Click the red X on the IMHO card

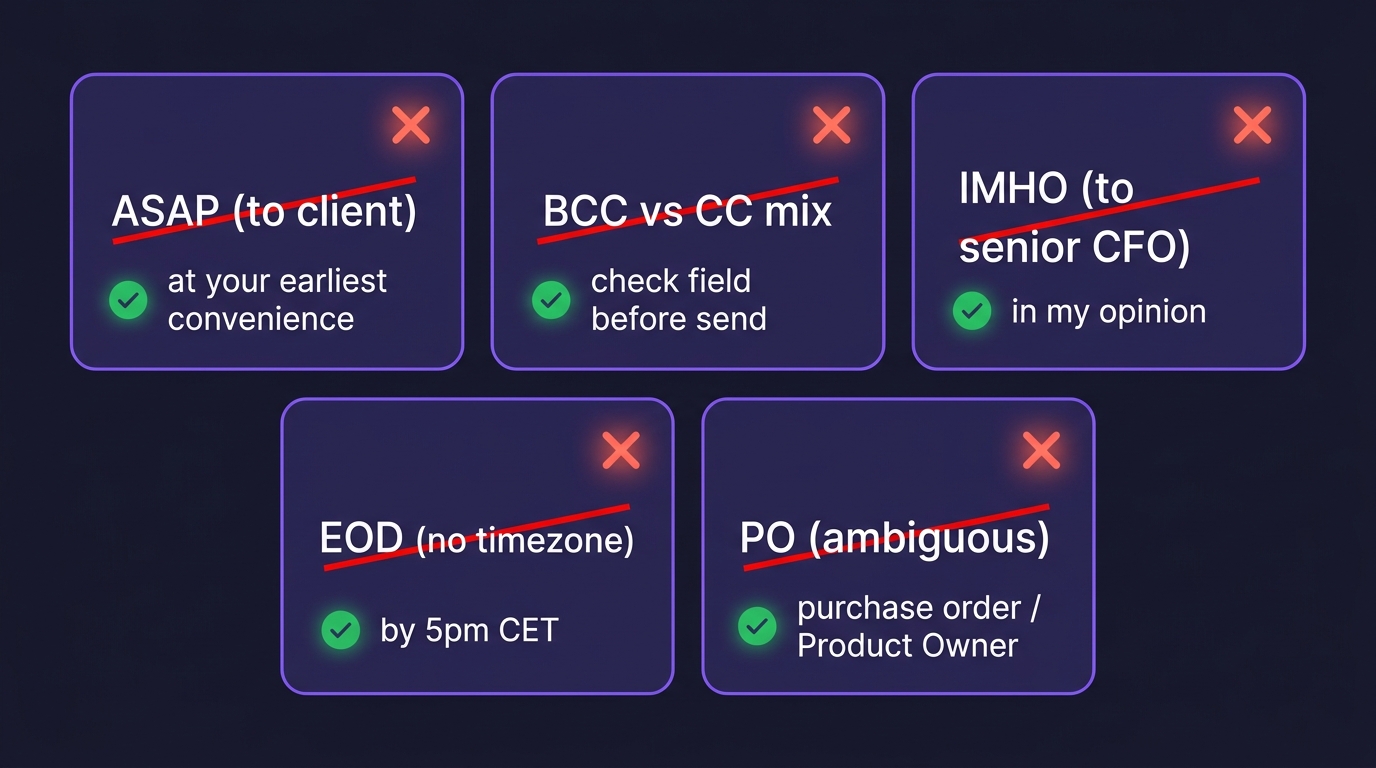pos(1253,126)
